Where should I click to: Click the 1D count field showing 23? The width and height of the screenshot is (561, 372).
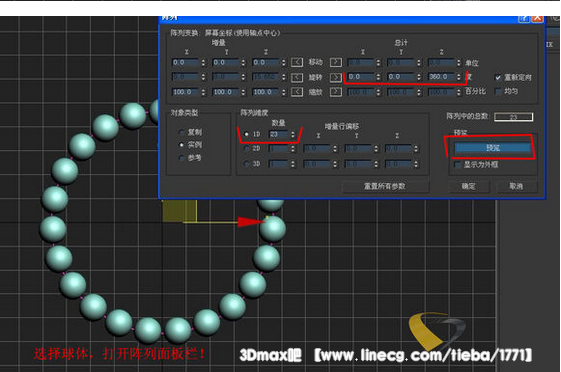pos(278,134)
